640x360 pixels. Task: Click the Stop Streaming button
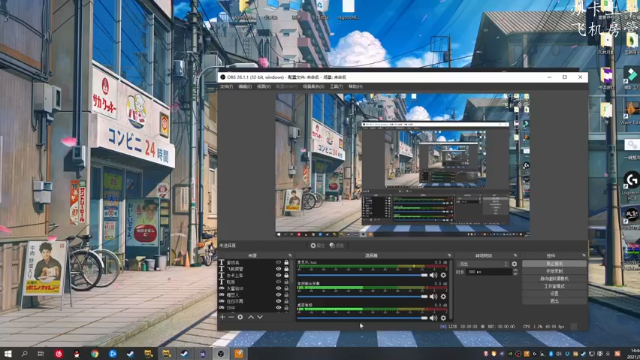(x=554, y=264)
